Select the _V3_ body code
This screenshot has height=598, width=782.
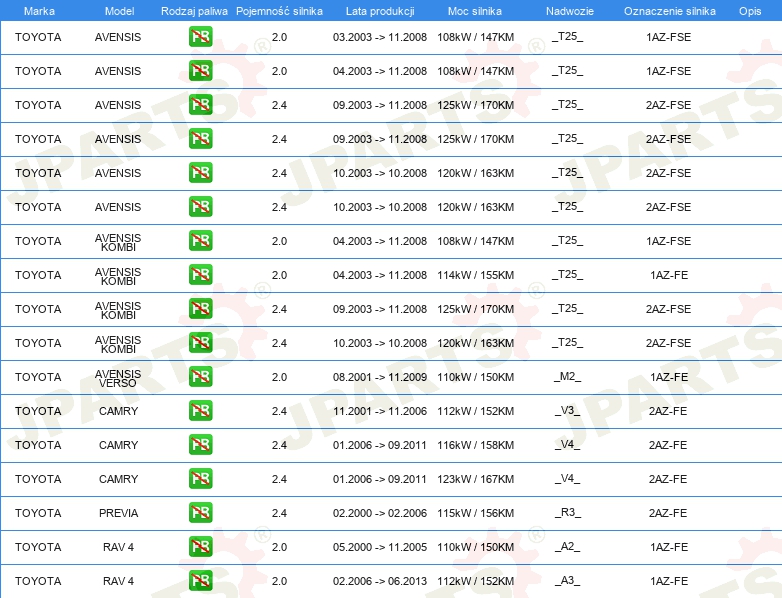click(x=568, y=410)
